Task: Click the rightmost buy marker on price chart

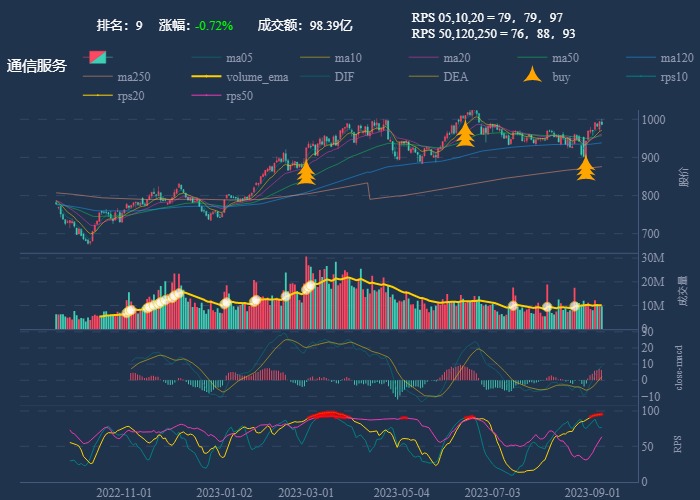Action: click(x=586, y=168)
